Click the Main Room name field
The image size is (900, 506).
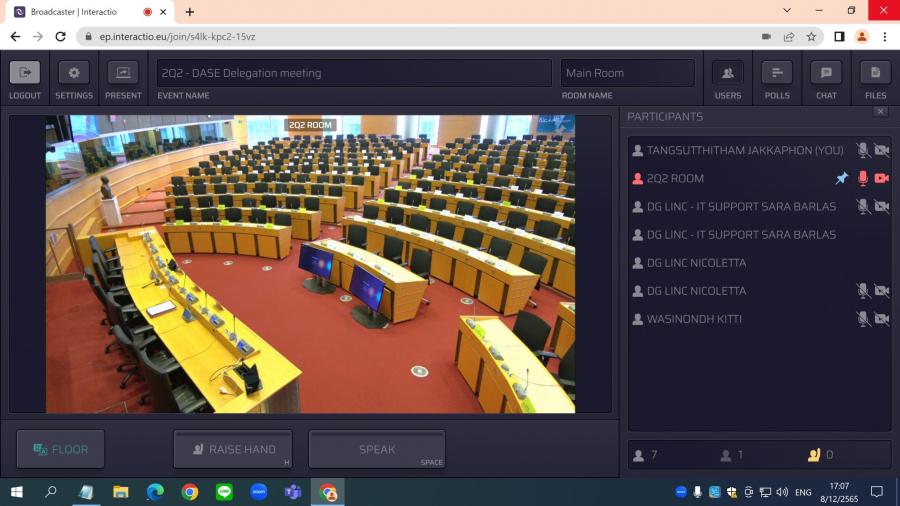point(627,73)
